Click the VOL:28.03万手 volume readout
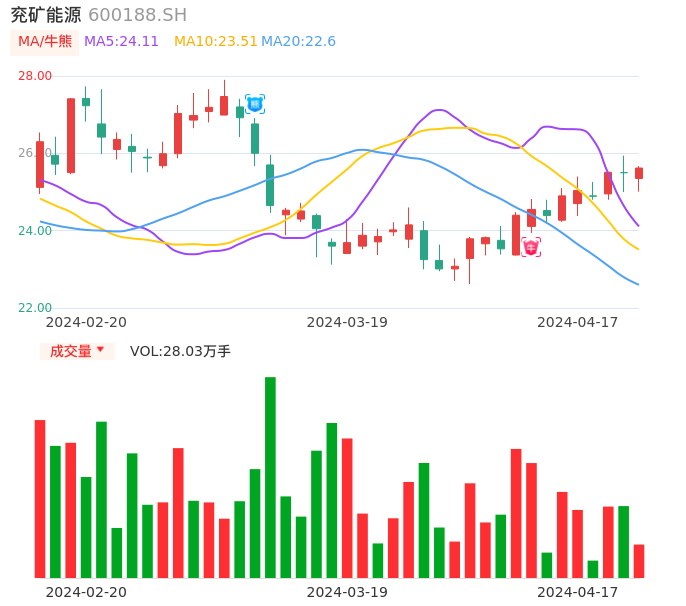The width and height of the screenshot is (686, 606). (x=180, y=351)
